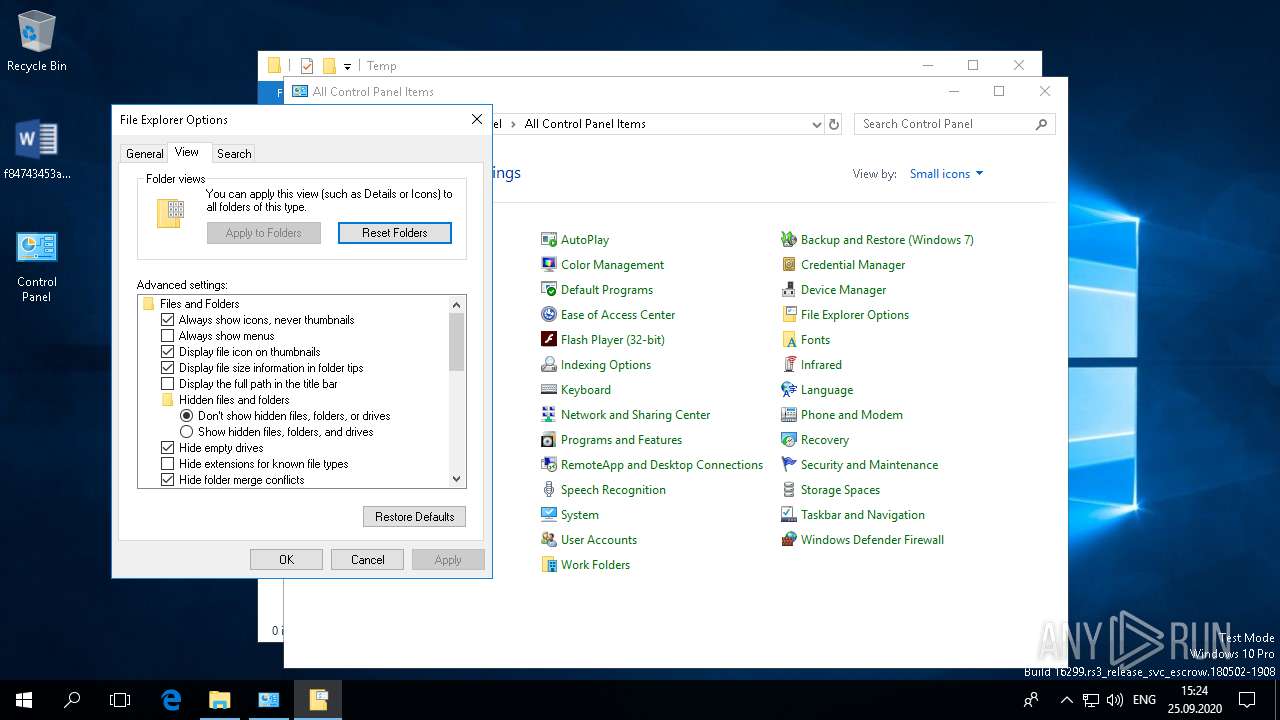Select the View tab

coord(187,152)
